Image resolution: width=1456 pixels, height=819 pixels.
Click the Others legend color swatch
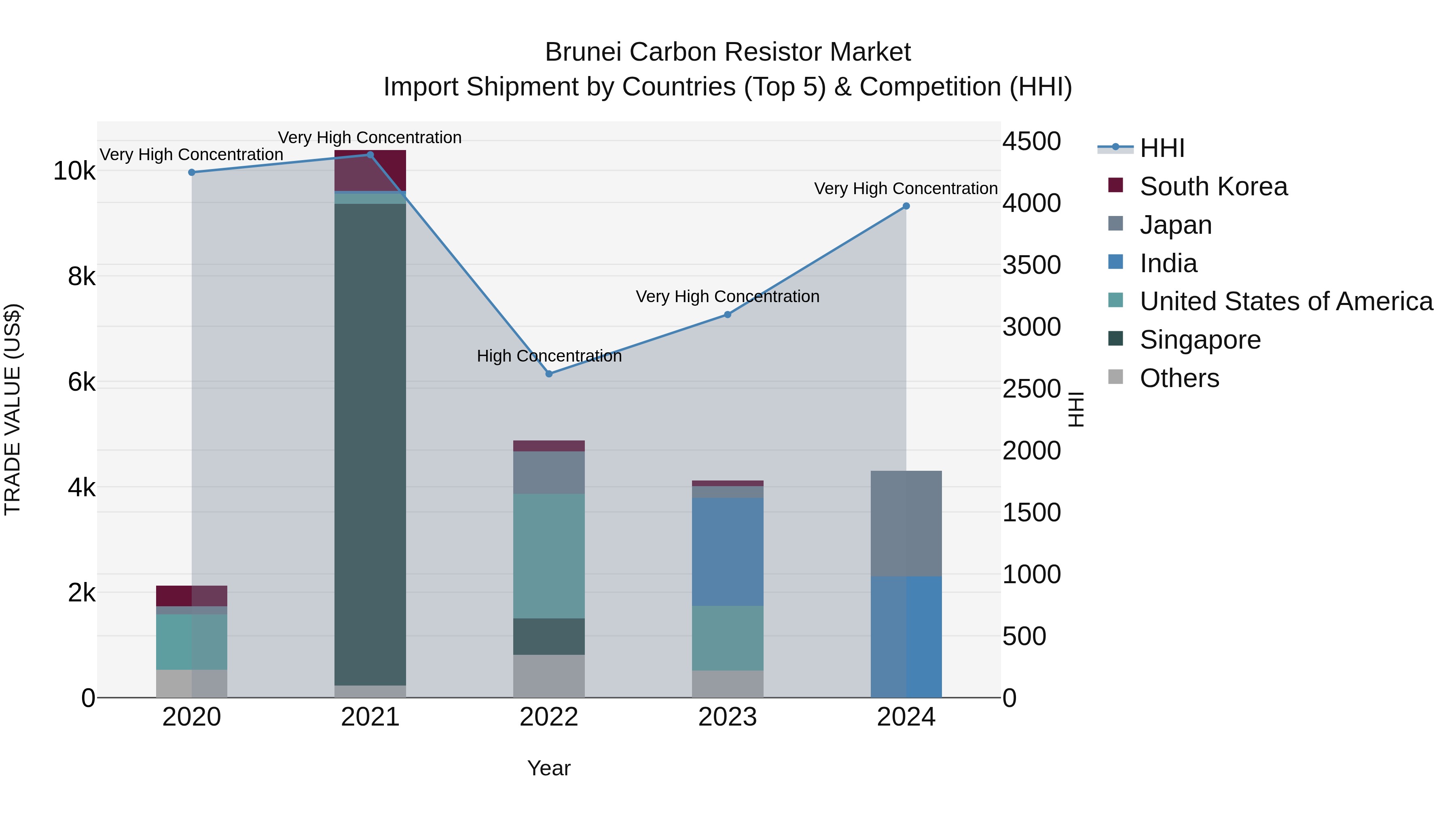(x=1116, y=377)
